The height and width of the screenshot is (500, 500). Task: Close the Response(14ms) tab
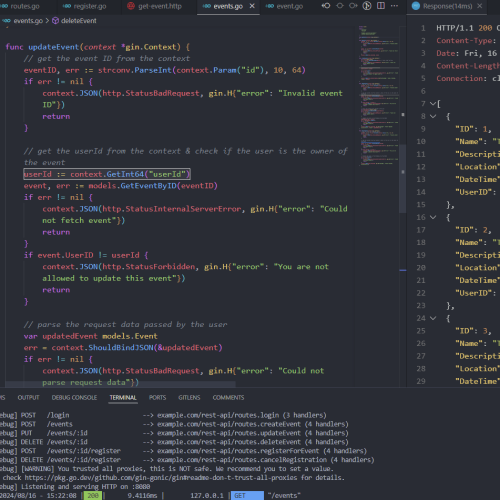(479, 6)
